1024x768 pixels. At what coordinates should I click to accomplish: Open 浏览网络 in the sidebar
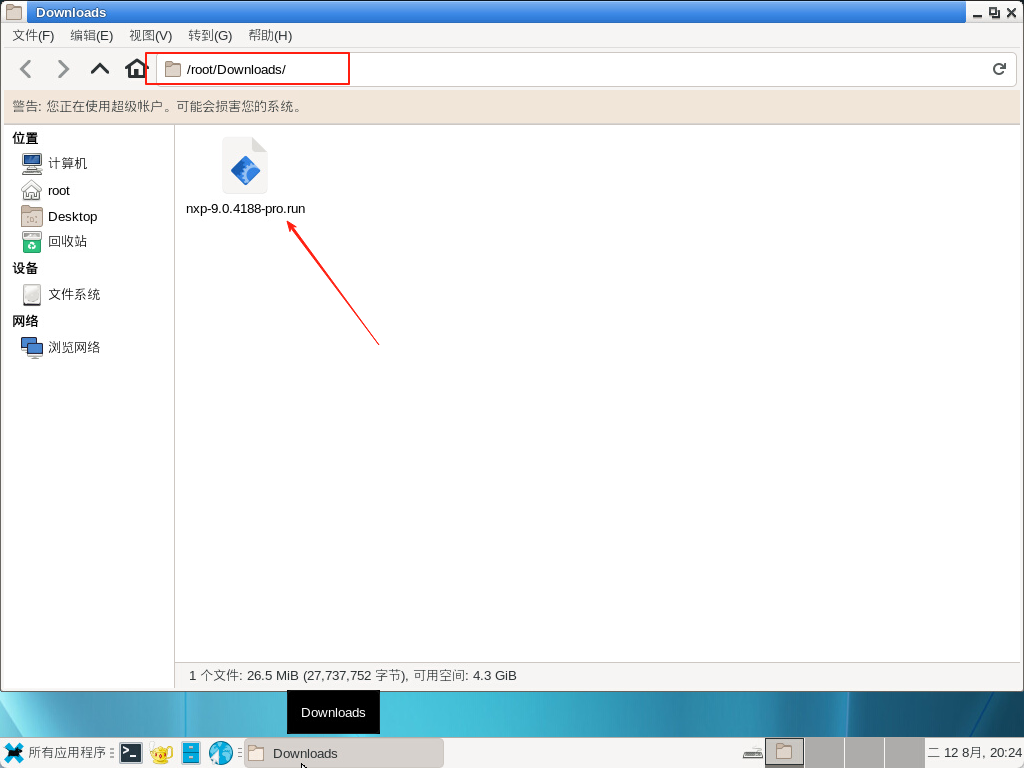coord(74,347)
